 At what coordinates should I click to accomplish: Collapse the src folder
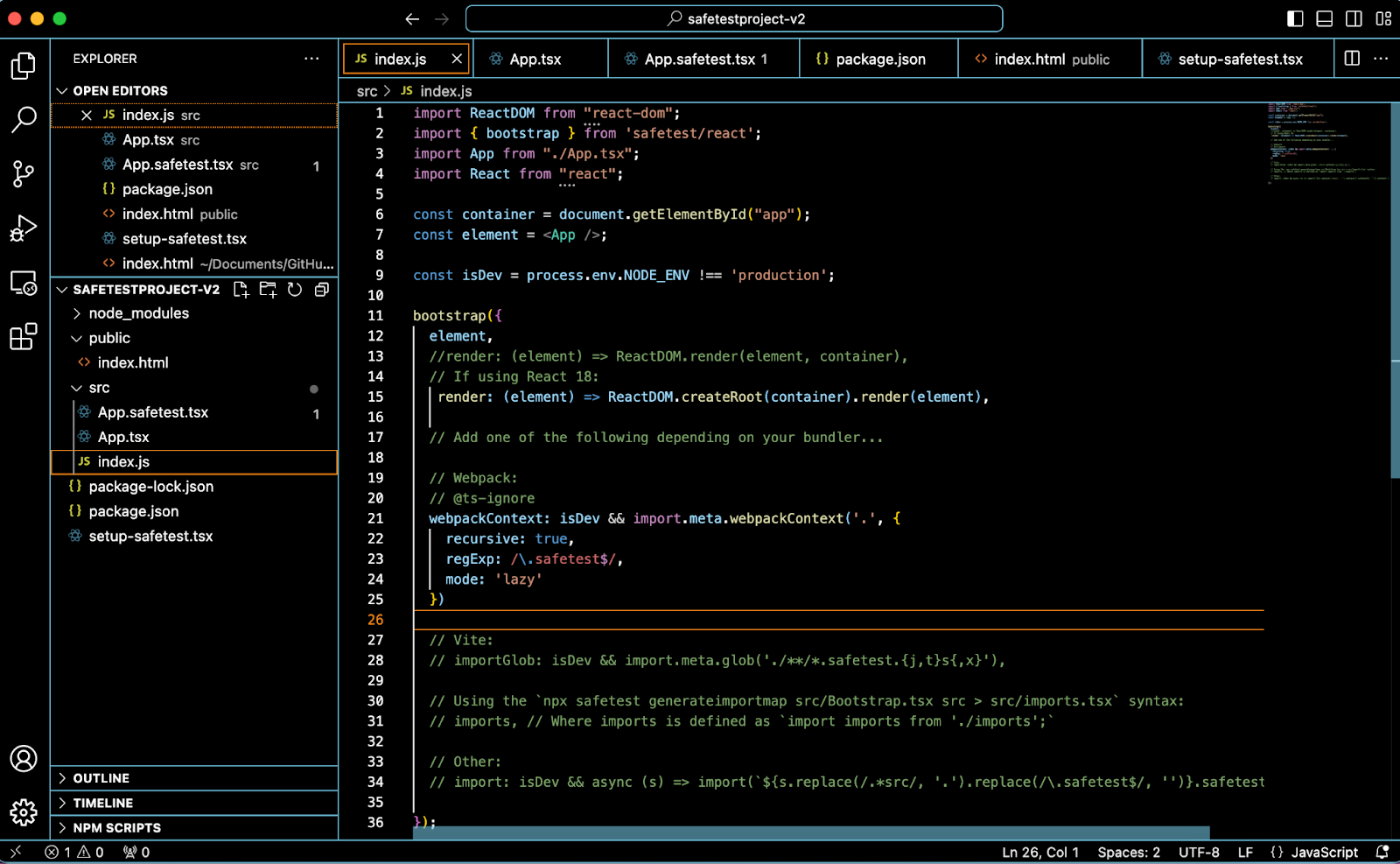194,388
